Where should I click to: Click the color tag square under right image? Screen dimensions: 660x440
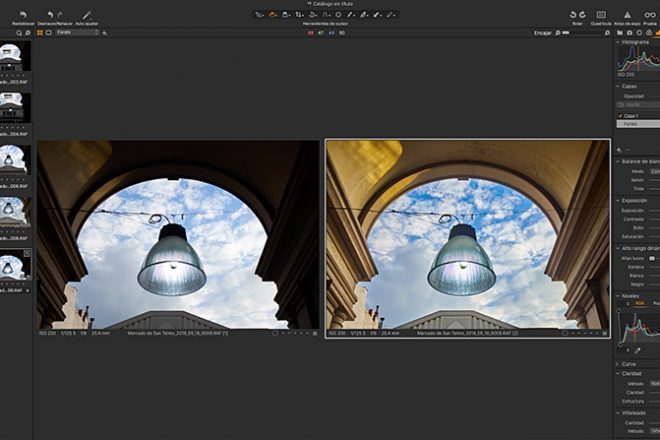click(564, 333)
